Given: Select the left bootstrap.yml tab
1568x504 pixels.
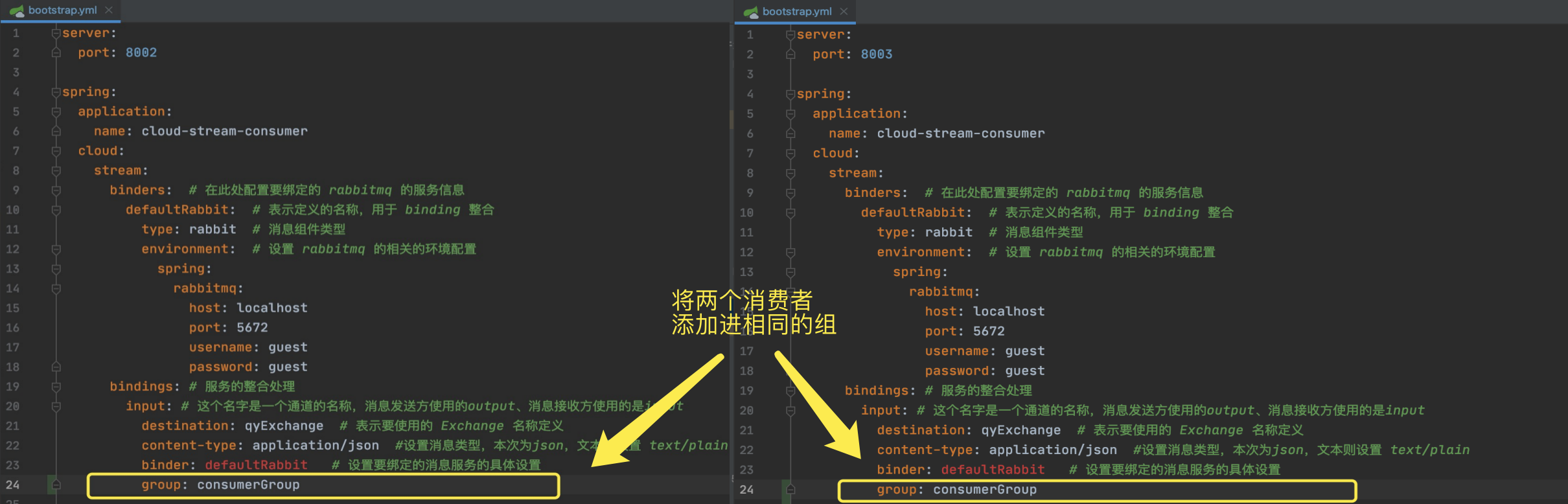Looking at the screenshot, I should [62, 10].
